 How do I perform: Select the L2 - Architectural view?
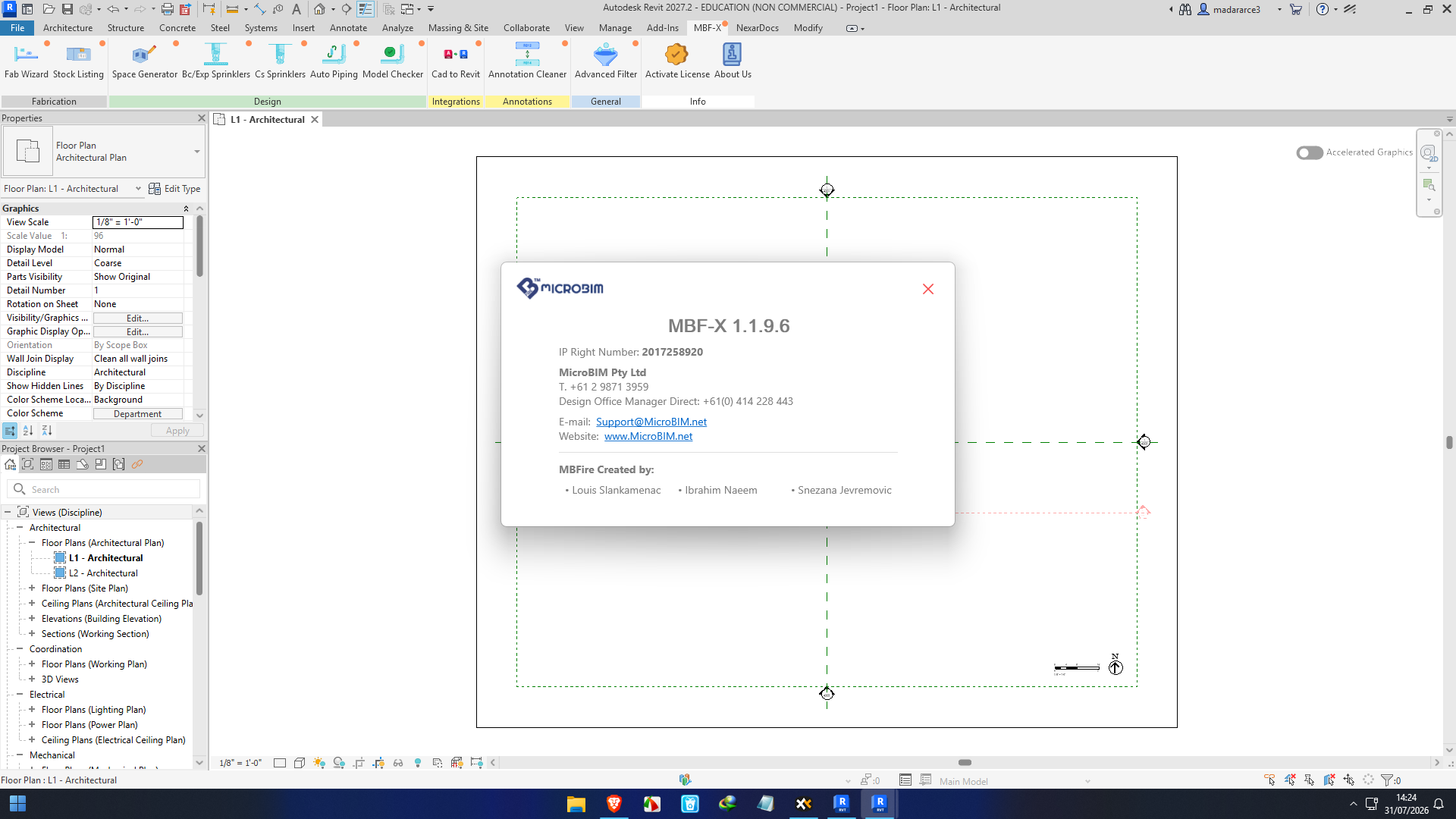(103, 573)
